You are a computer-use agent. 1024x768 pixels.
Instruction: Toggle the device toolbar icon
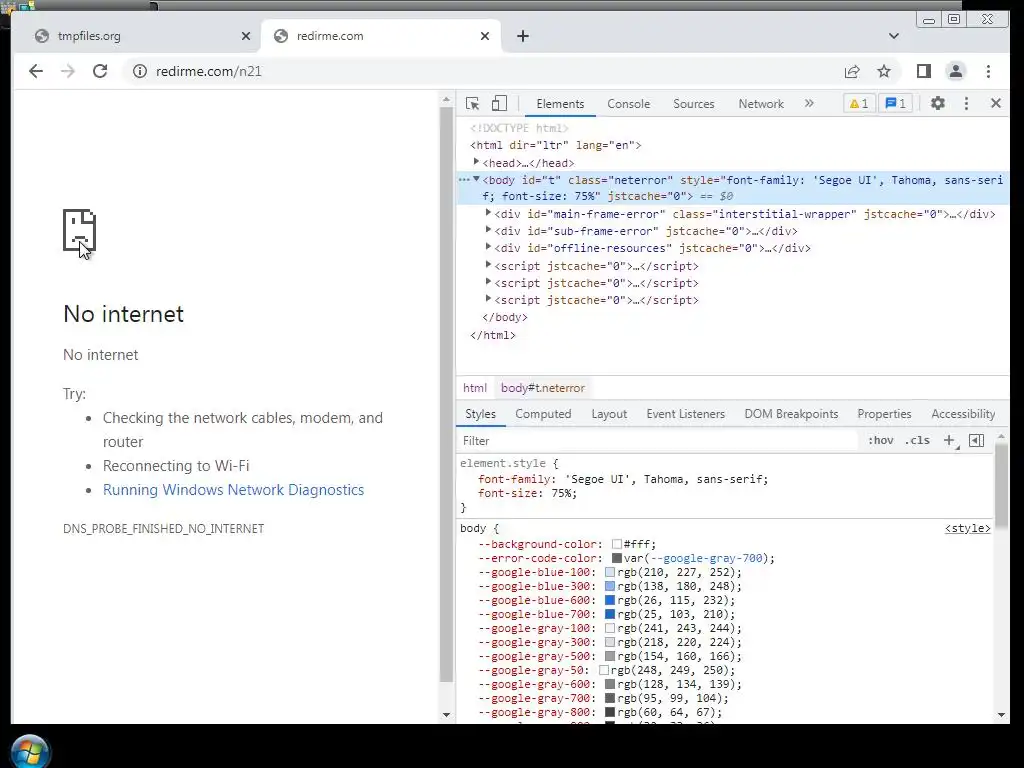tap(499, 104)
